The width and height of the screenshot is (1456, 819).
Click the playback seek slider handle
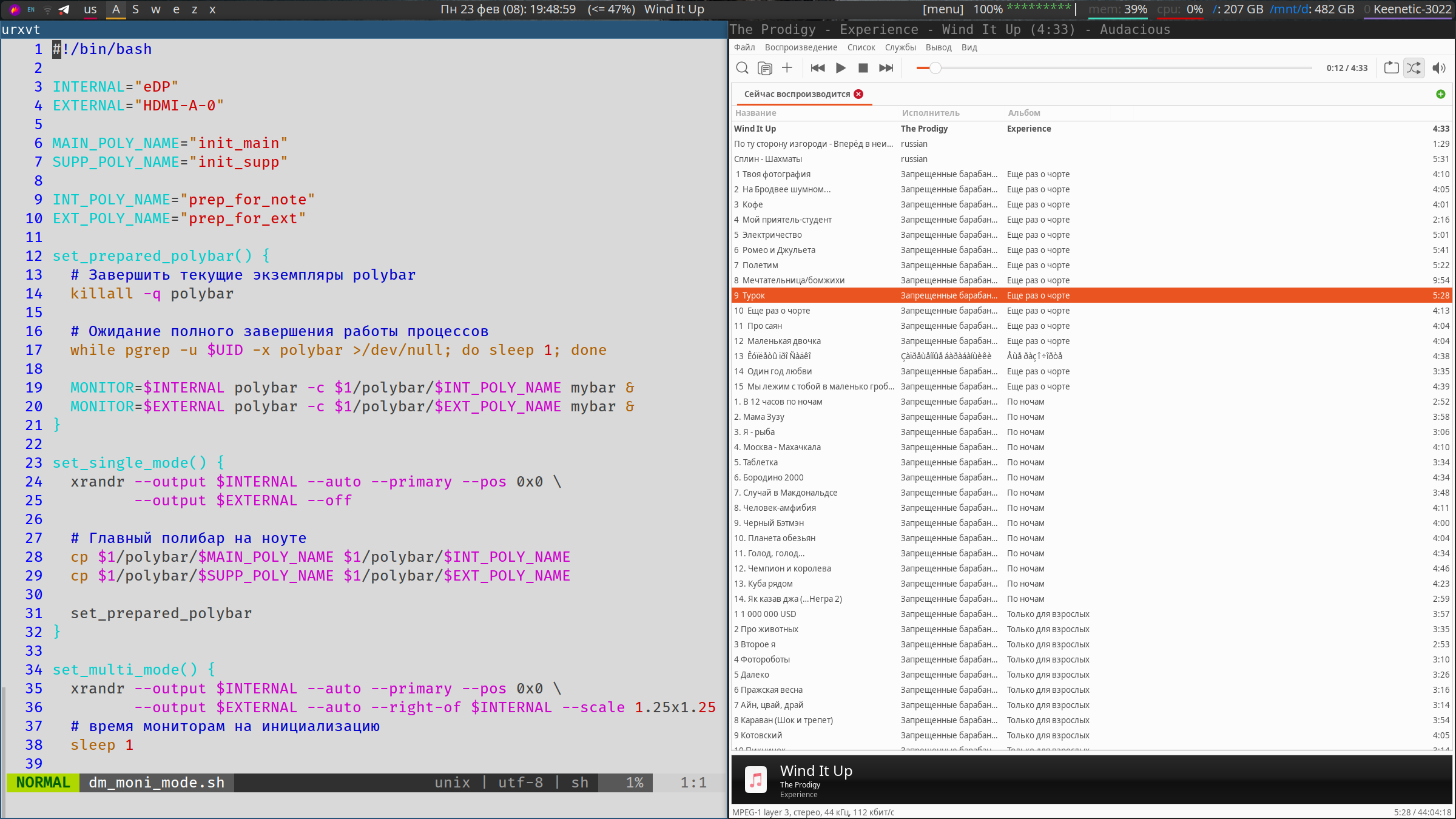(x=935, y=68)
